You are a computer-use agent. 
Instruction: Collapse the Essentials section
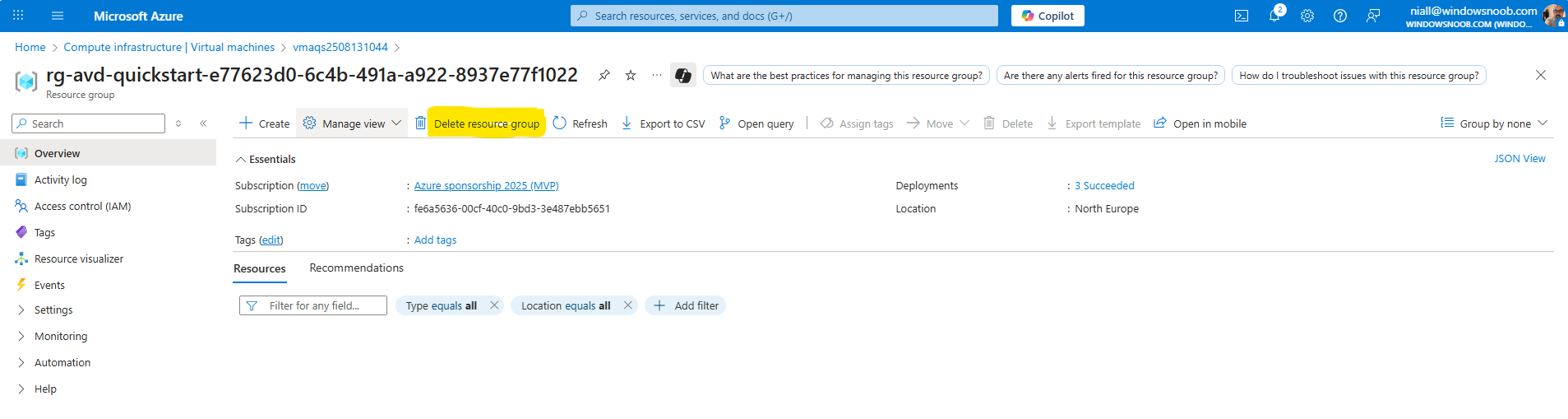[x=241, y=160]
